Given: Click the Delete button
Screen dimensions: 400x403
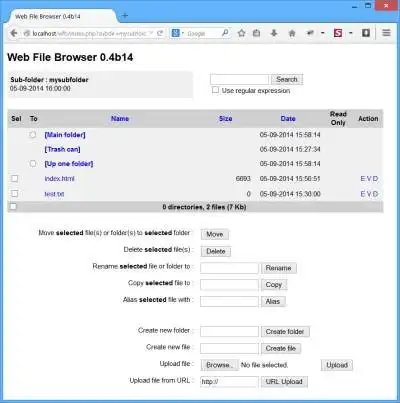Looking at the screenshot, I should coord(216,251).
